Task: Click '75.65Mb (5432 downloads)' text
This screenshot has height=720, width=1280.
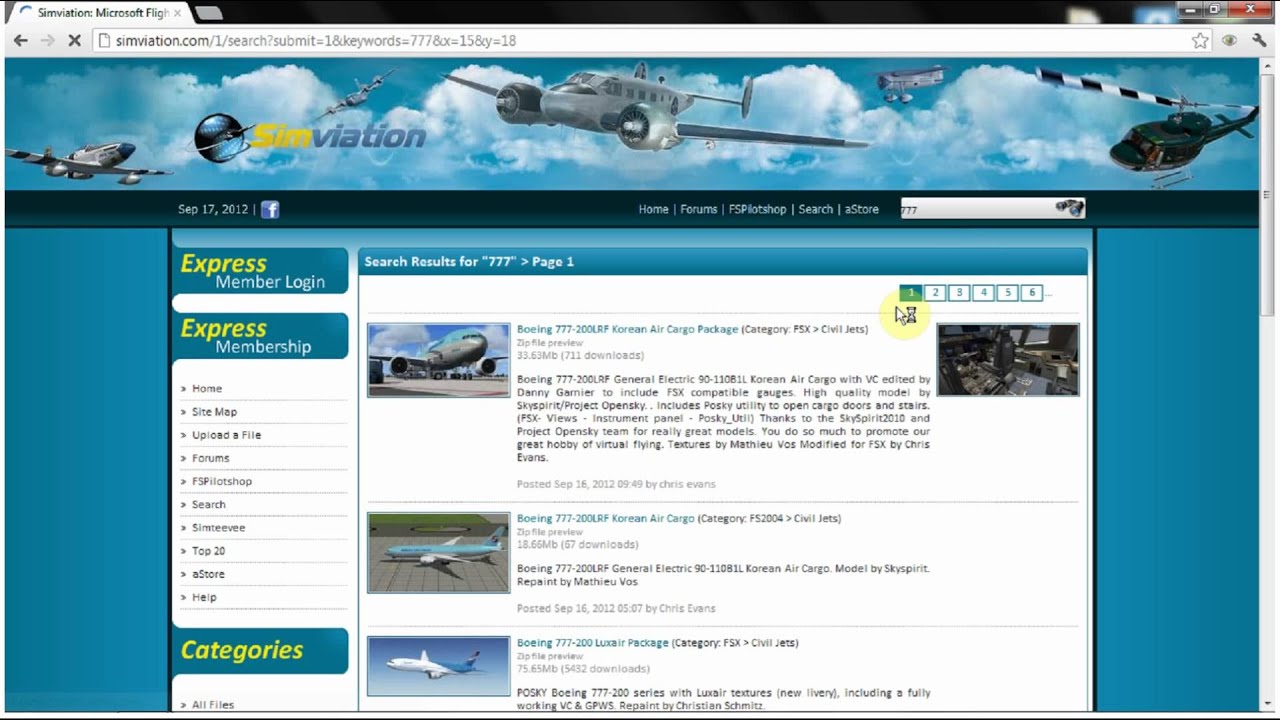Action: [x=583, y=669]
